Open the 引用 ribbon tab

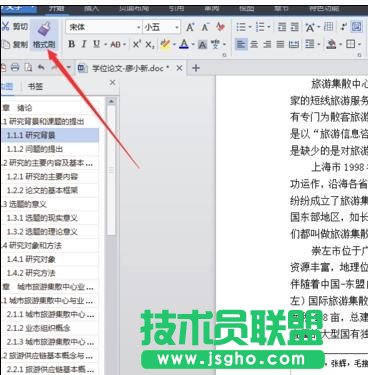[x=176, y=8]
